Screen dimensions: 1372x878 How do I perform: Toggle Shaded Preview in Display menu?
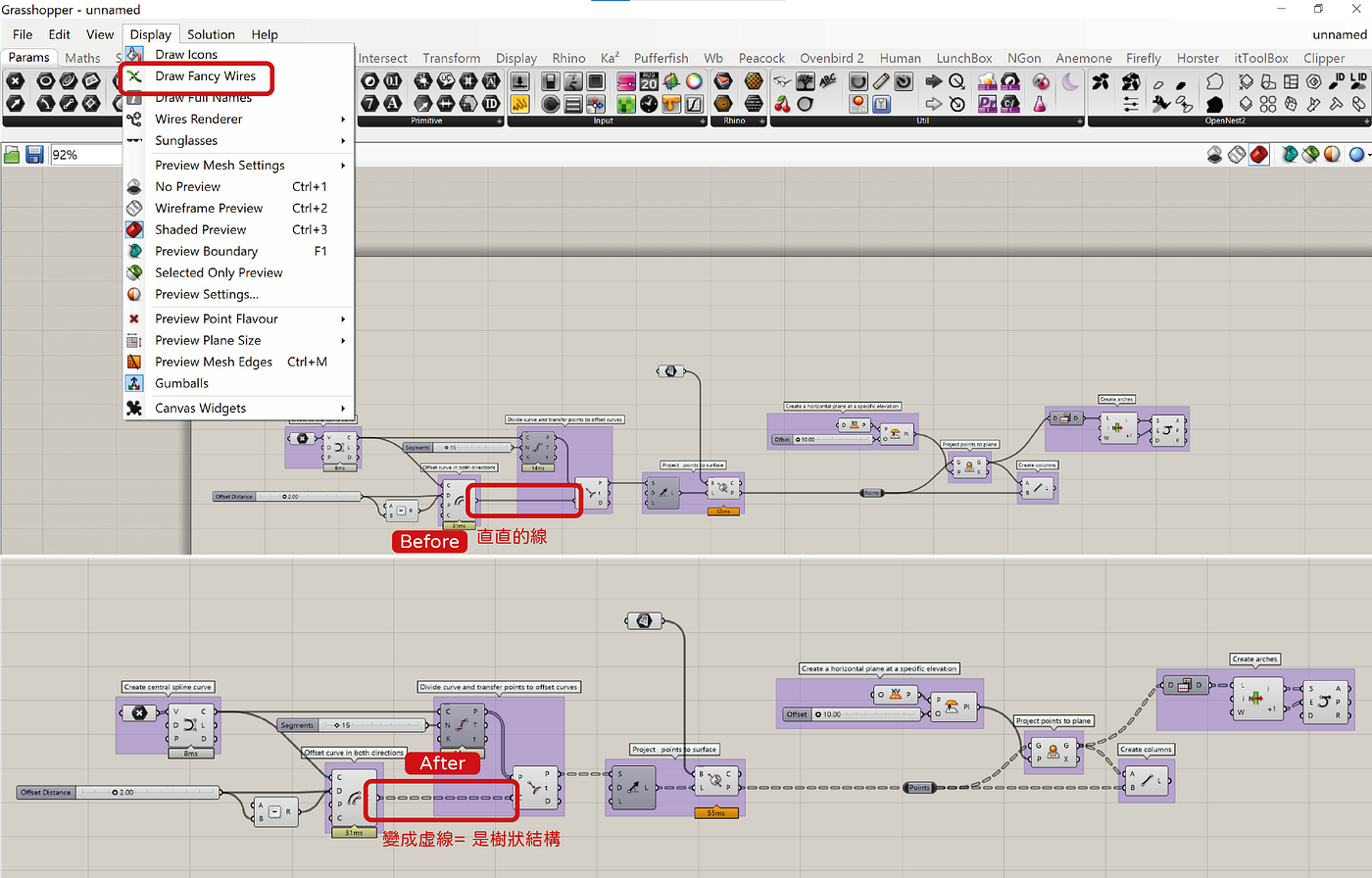point(238,229)
